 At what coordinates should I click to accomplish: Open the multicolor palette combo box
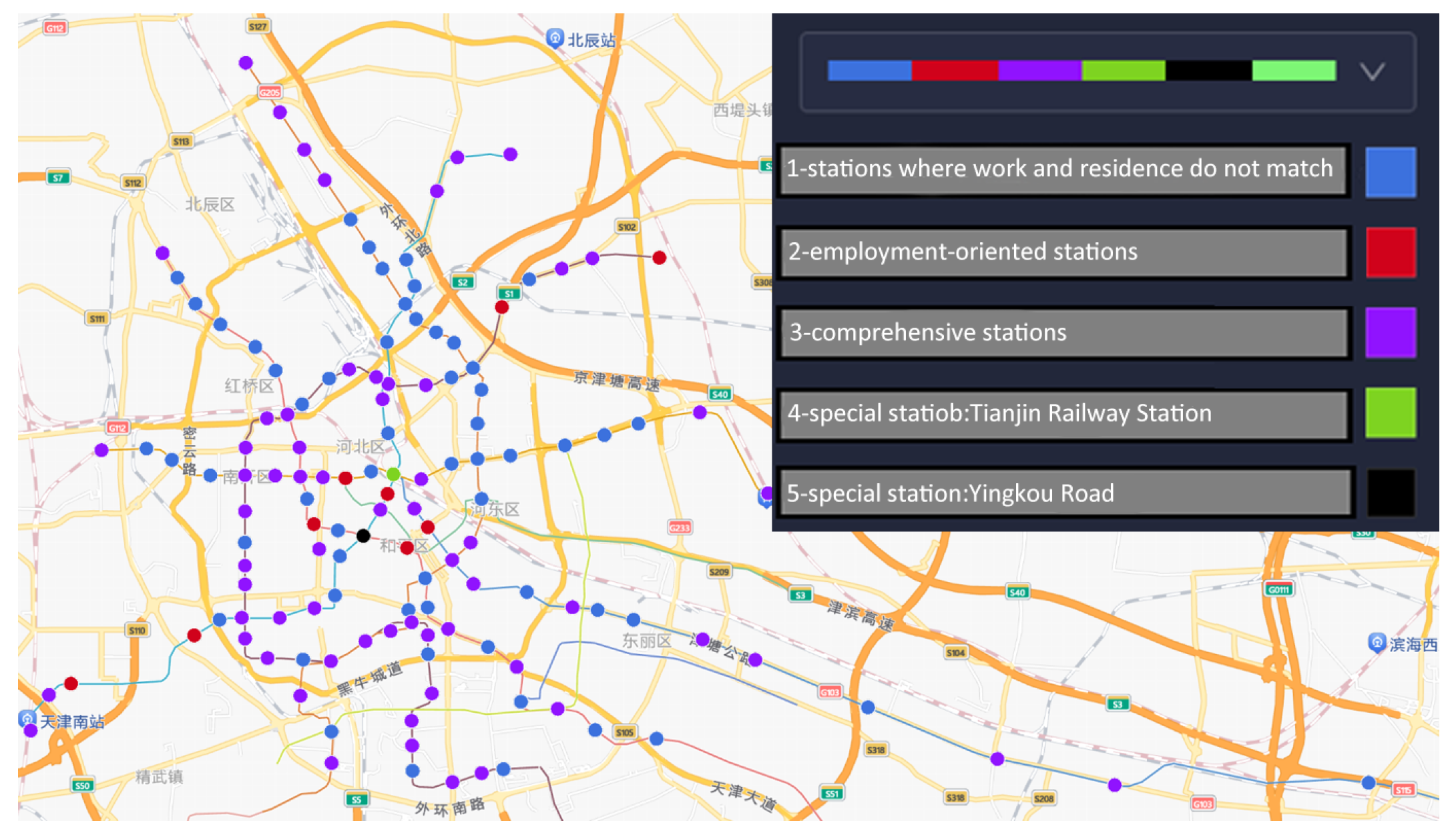(1081, 71)
